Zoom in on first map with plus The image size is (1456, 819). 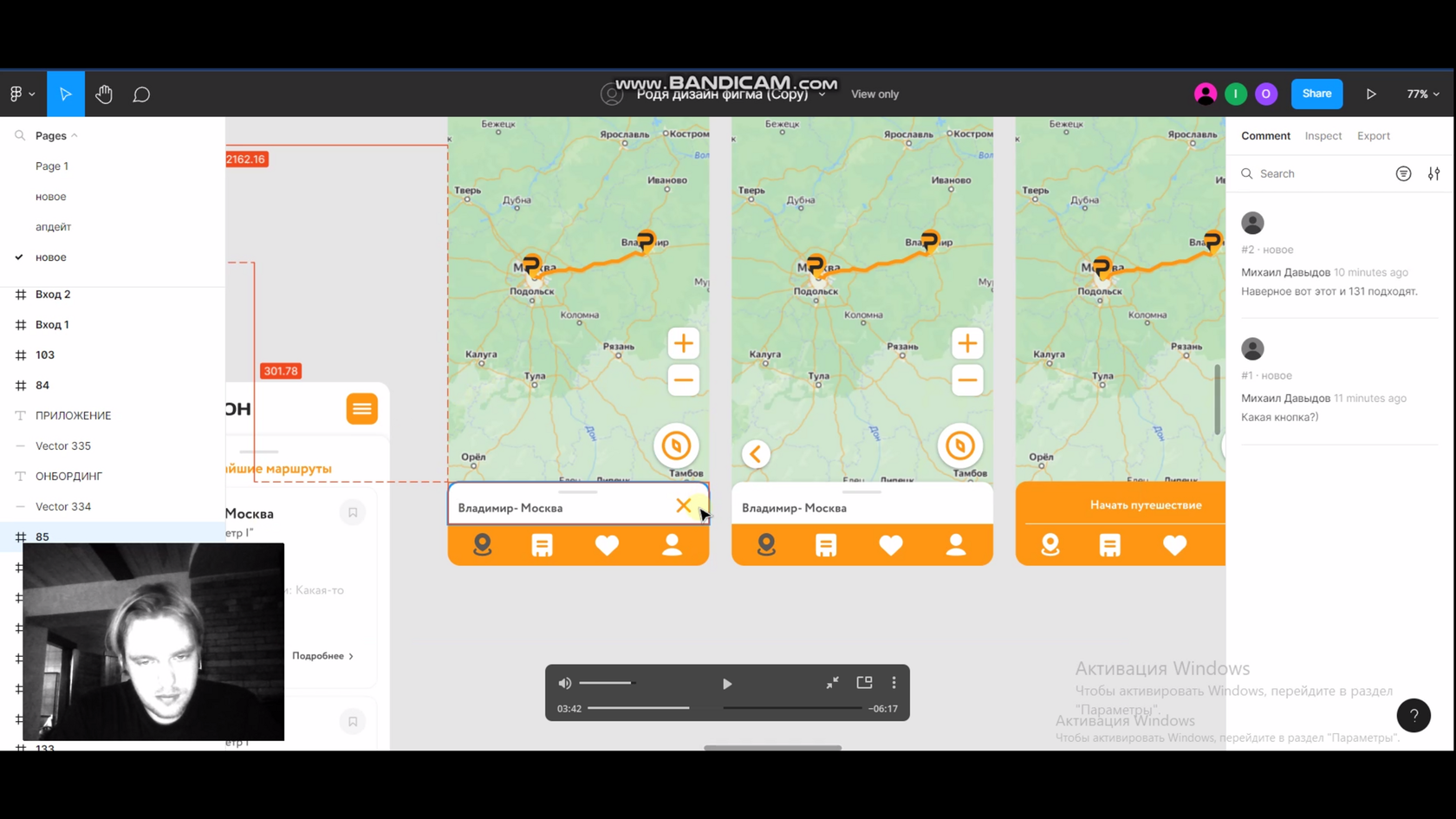pos(684,343)
